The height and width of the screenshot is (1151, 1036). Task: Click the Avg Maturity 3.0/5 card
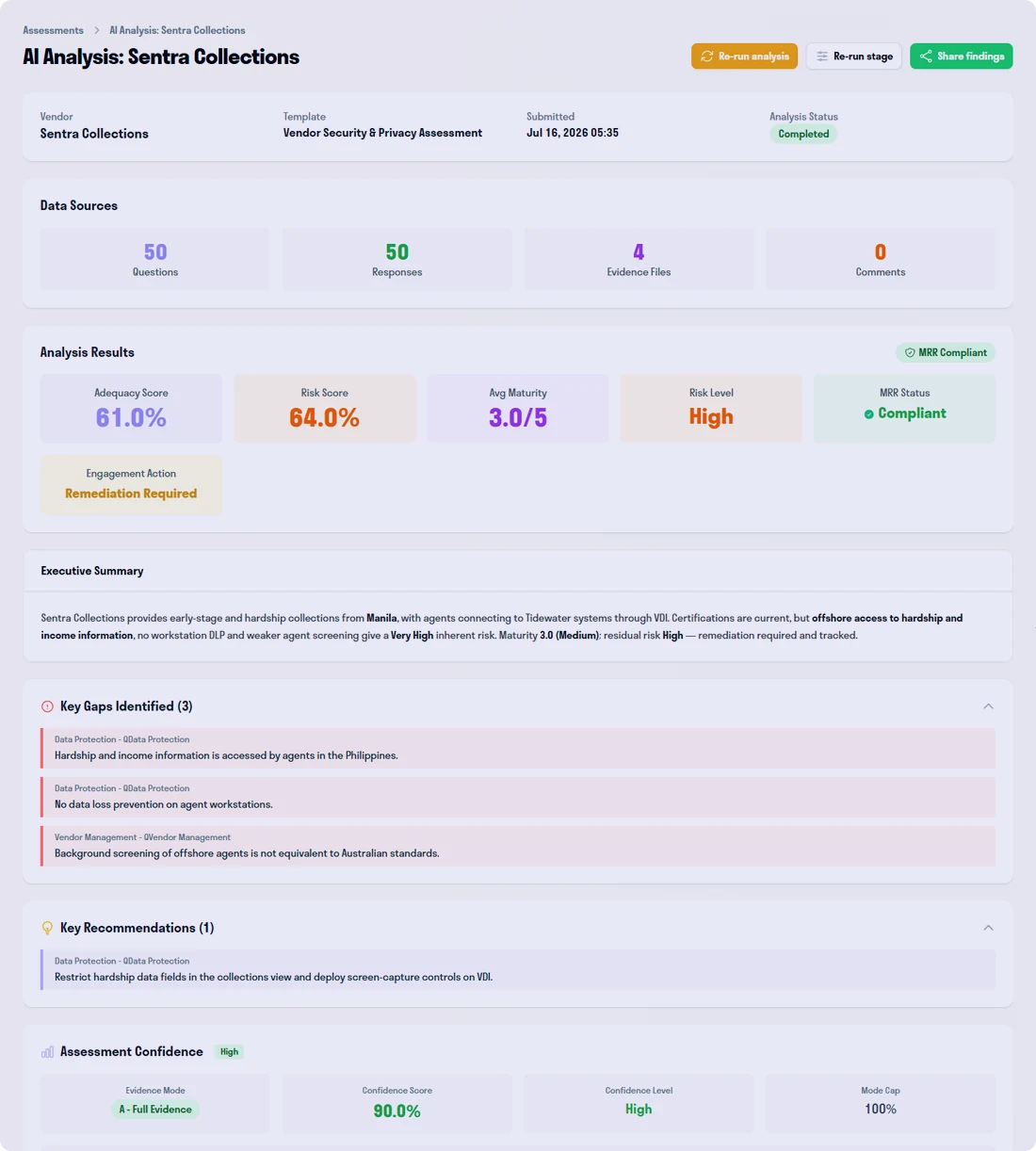518,409
